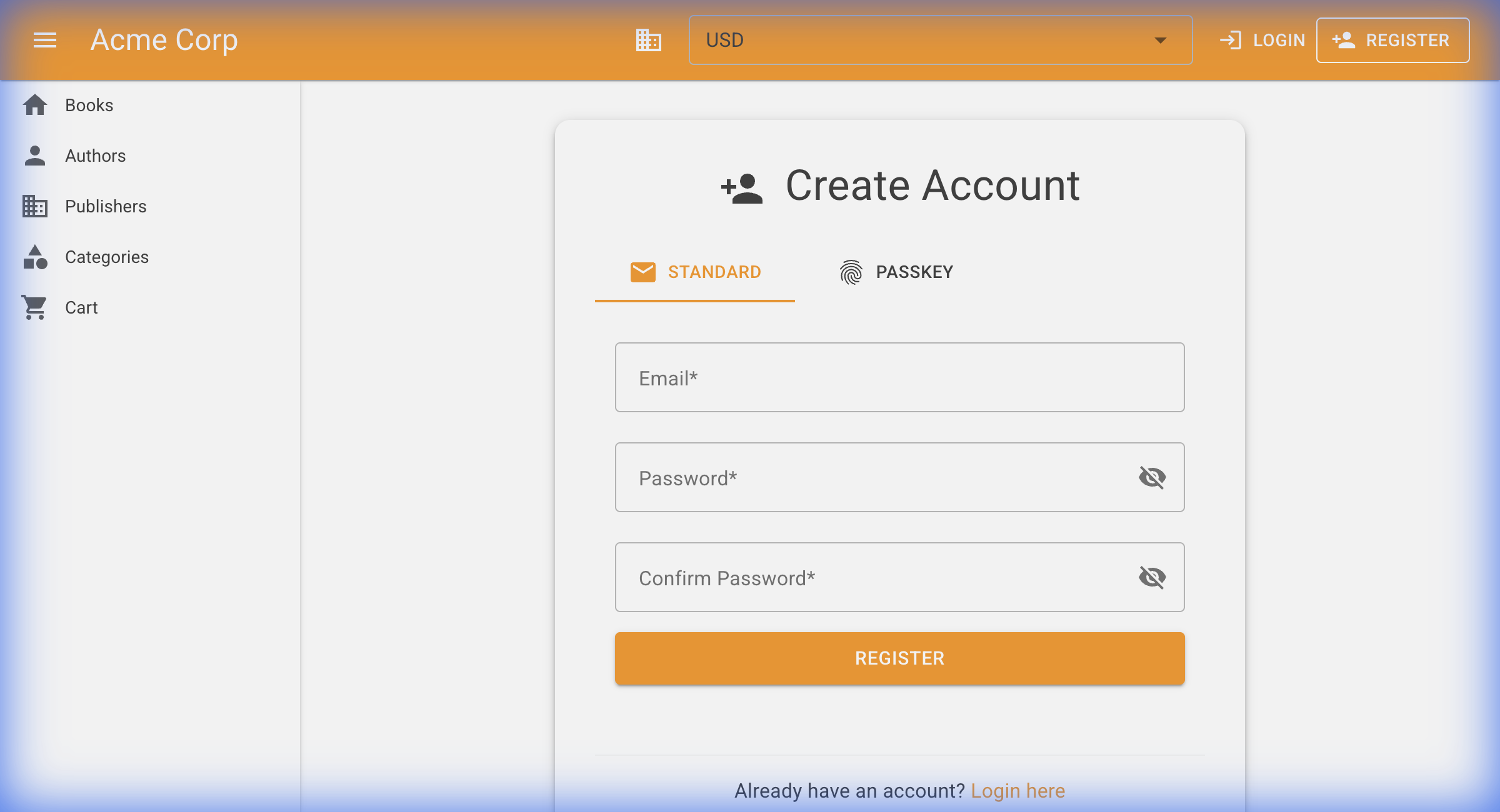Switch to the Passkey tab
This screenshot has width=1500, height=812.
click(896, 272)
